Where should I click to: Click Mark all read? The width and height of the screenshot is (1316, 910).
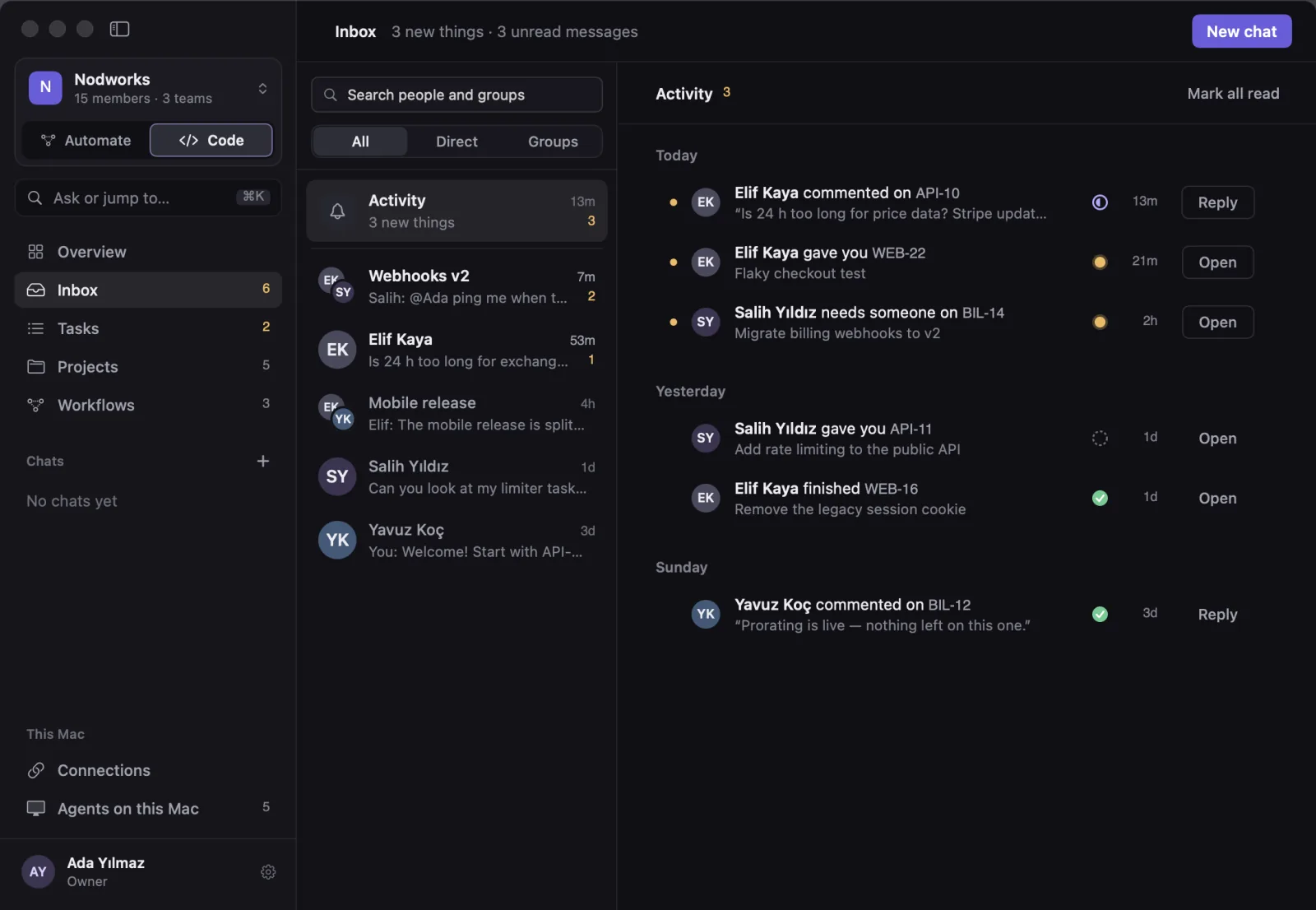[x=1233, y=94]
